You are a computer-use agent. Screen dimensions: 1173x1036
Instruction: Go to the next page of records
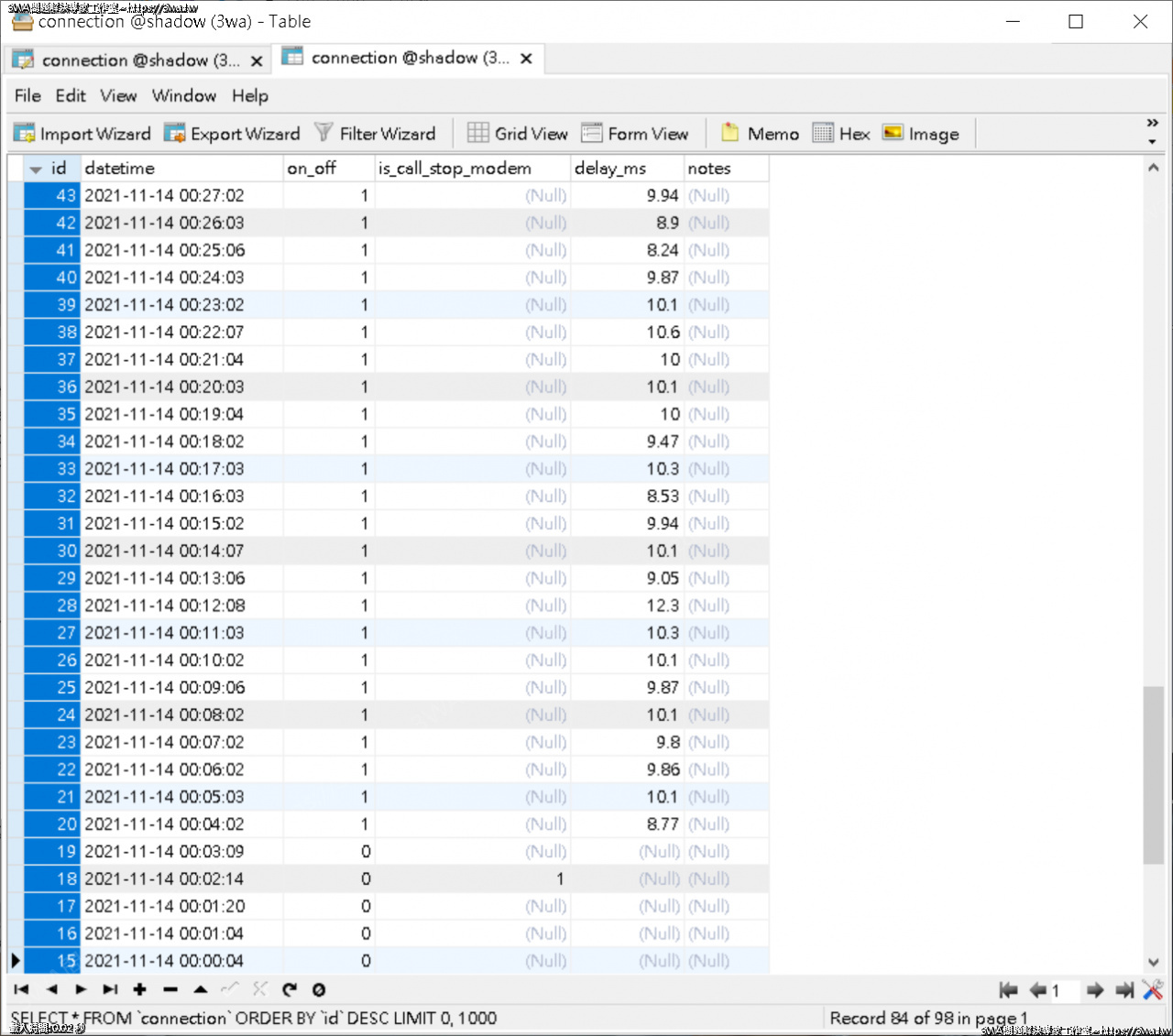point(1095,989)
